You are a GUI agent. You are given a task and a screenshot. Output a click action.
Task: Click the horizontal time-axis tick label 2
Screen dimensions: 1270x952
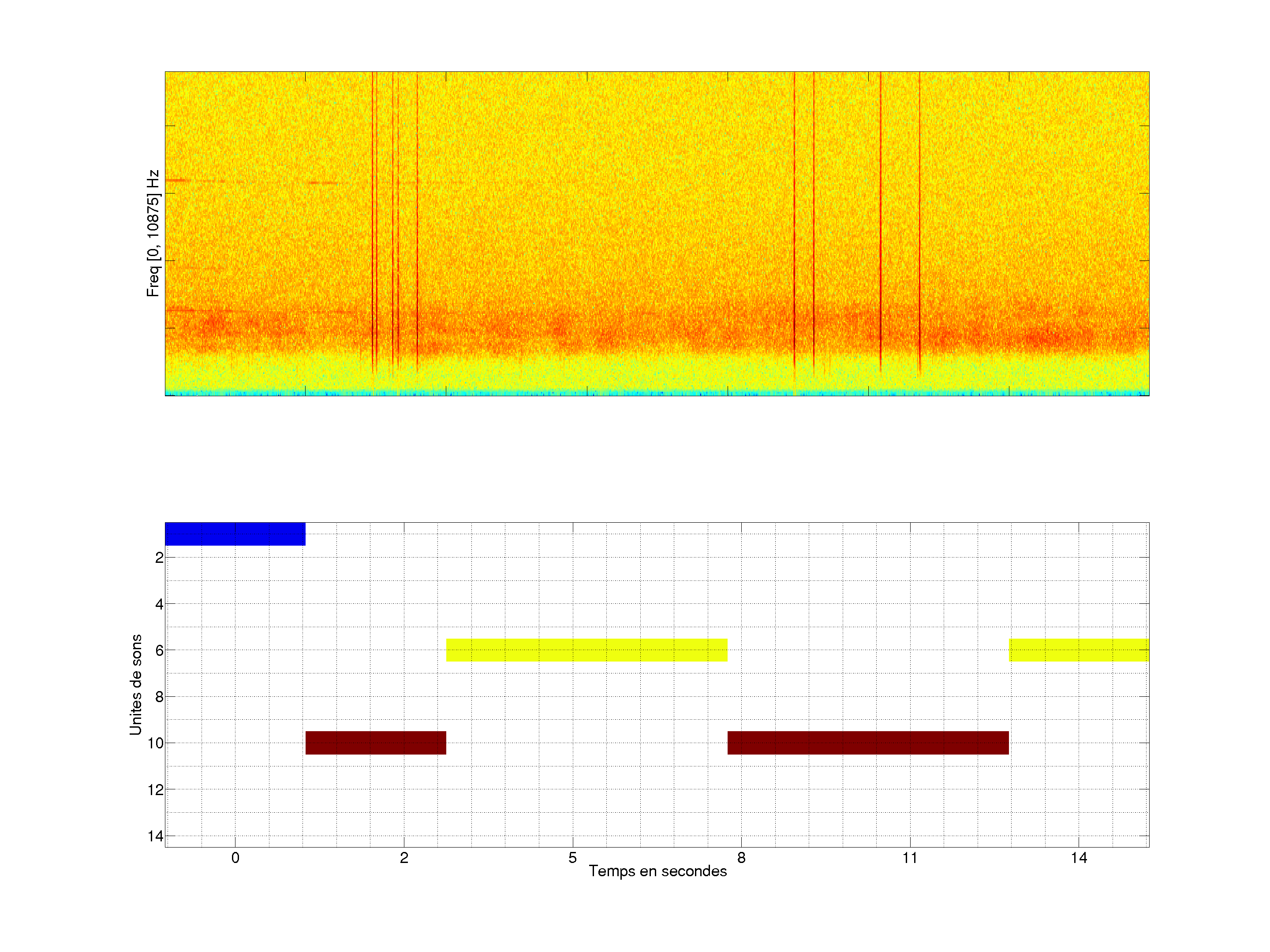click(404, 858)
